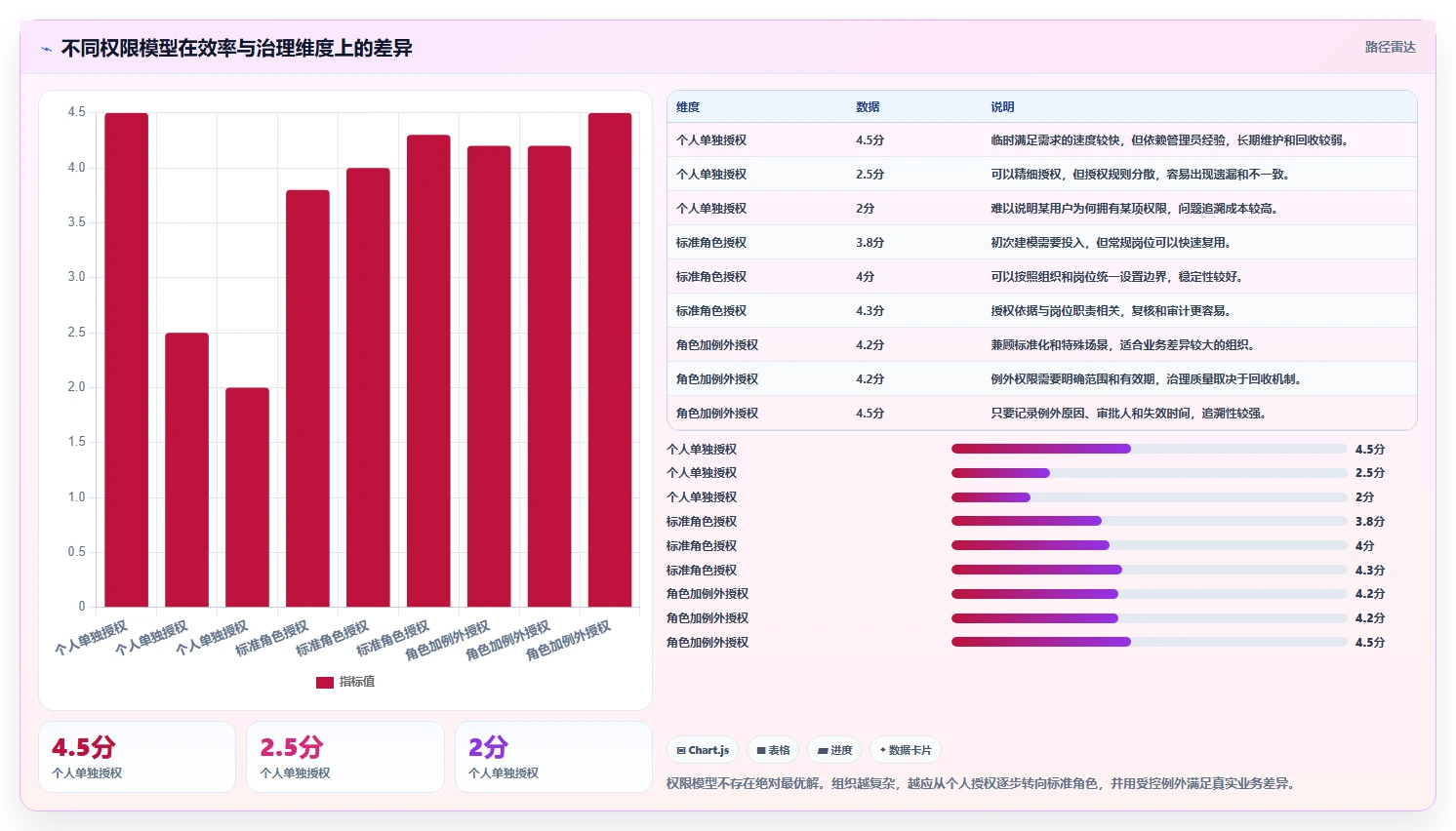Click the 2.5分 progress bar
1456x831 pixels.
(1150, 473)
